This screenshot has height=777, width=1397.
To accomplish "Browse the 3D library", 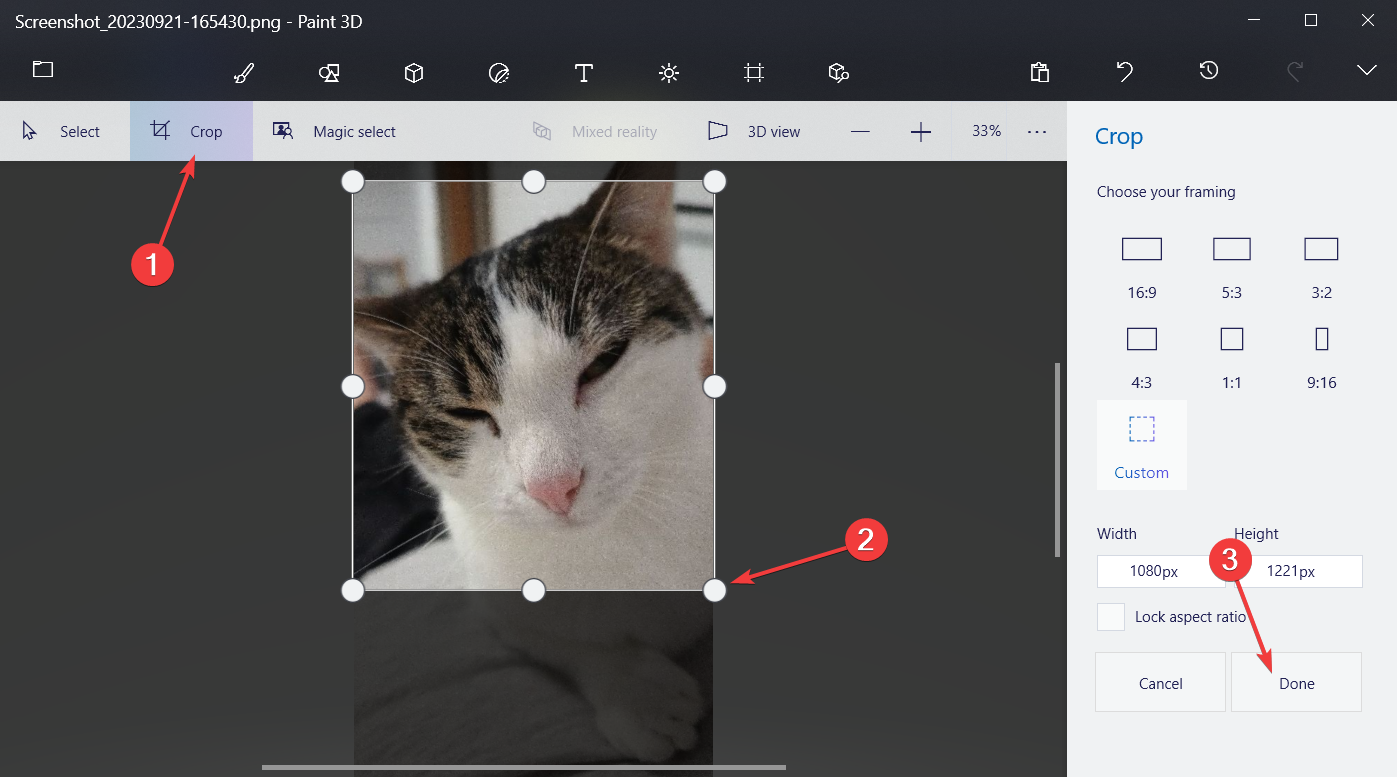I will [x=837, y=72].
